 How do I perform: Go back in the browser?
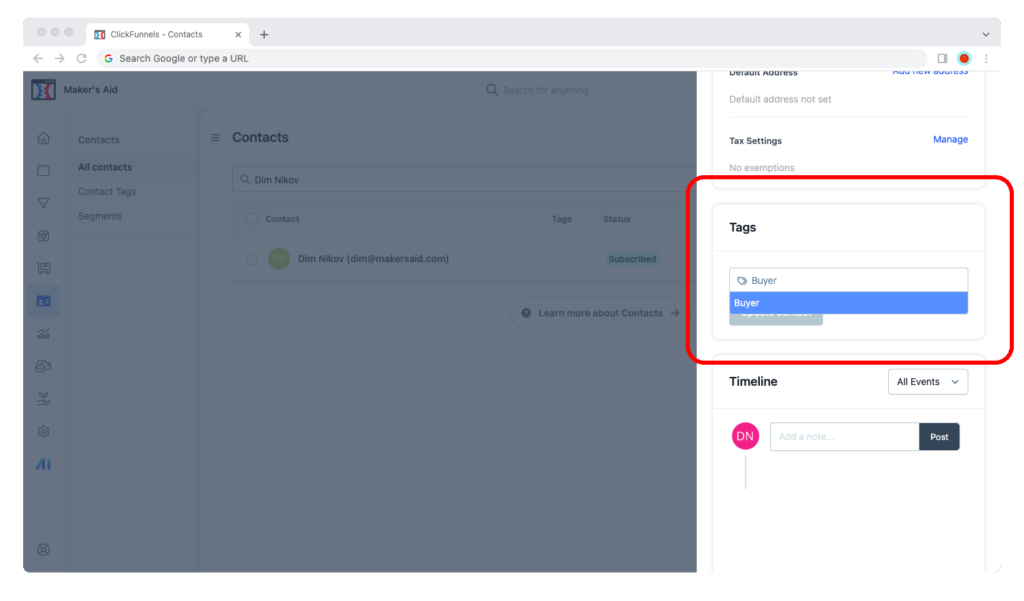[38, 58]
